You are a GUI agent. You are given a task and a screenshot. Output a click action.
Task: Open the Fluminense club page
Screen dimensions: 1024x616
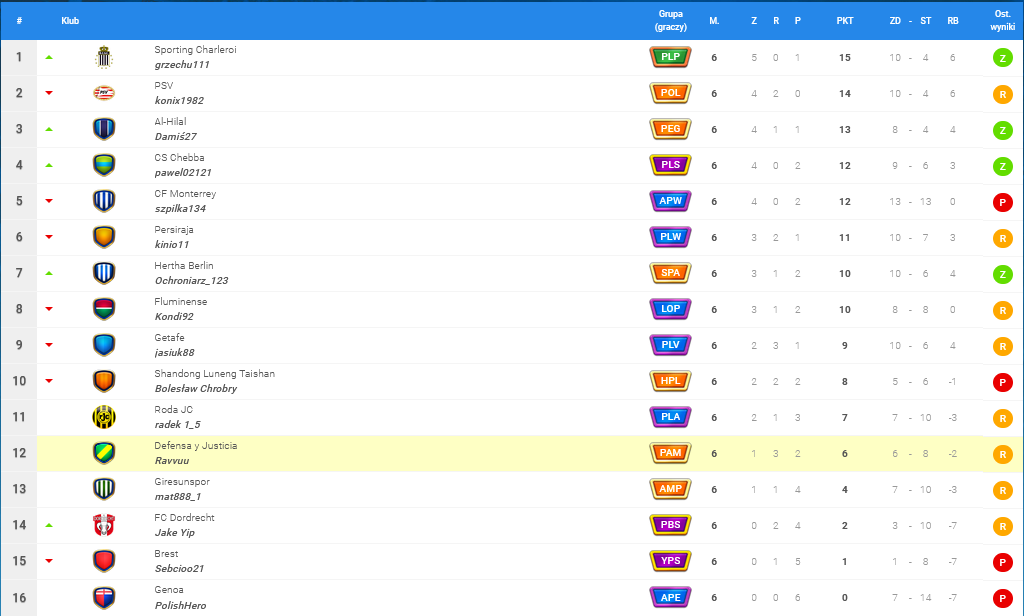point(179,302)
